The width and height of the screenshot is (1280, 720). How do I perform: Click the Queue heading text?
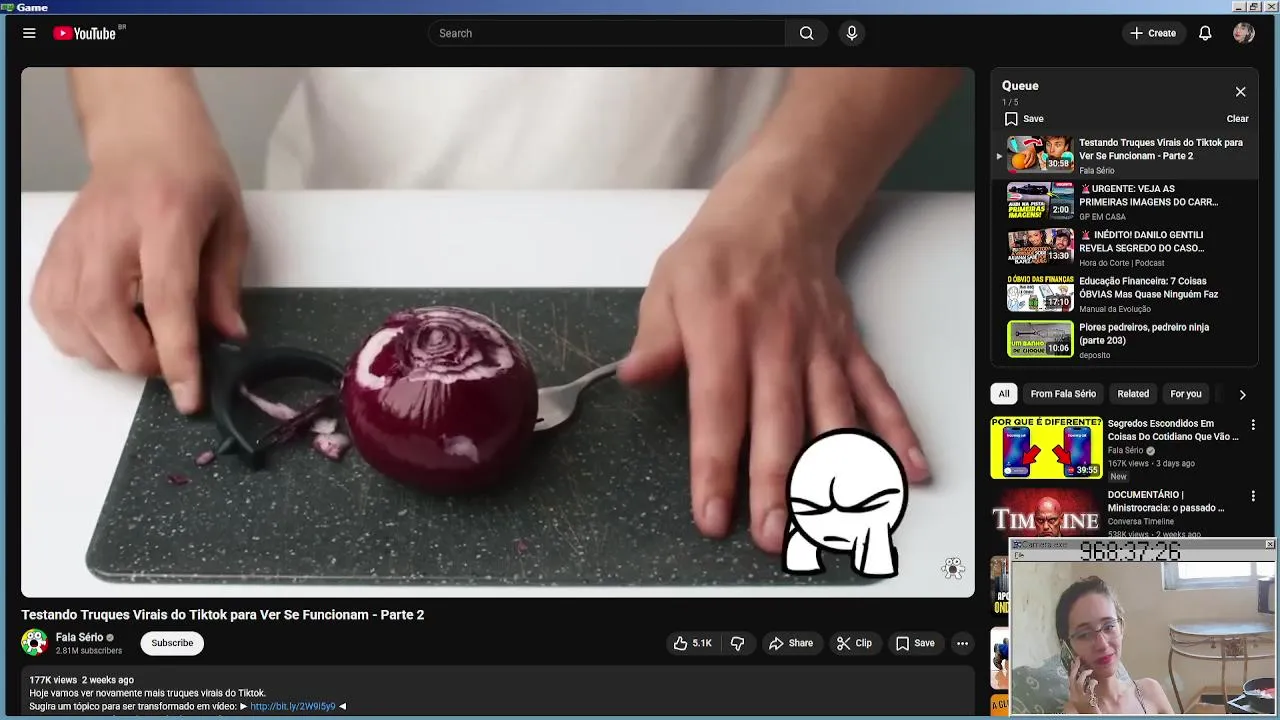coord(1020,86)
